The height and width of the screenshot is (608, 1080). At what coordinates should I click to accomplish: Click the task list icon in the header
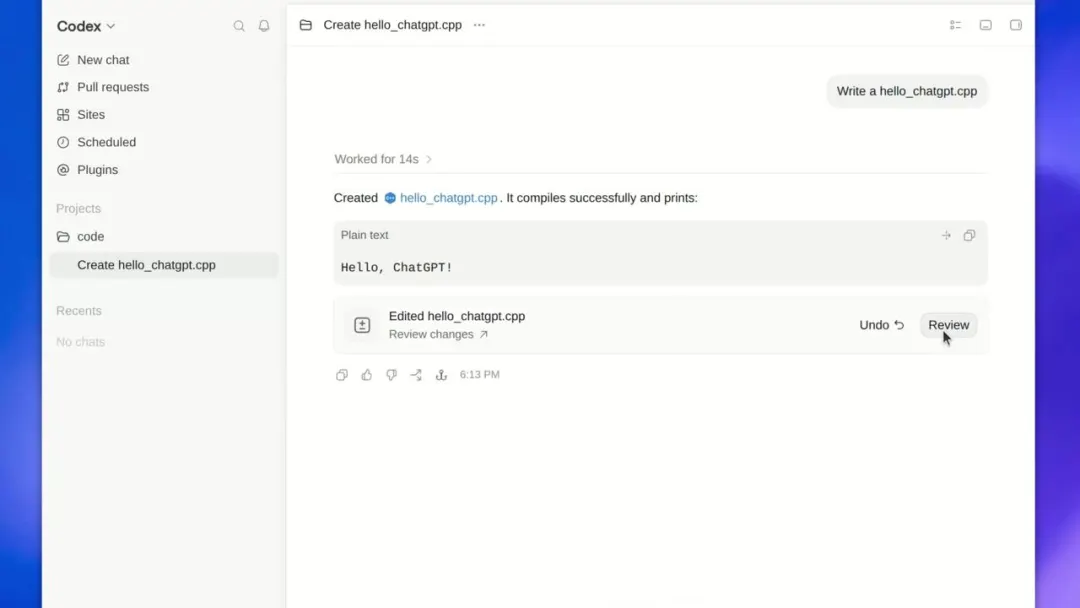click(x=955, y=25)
